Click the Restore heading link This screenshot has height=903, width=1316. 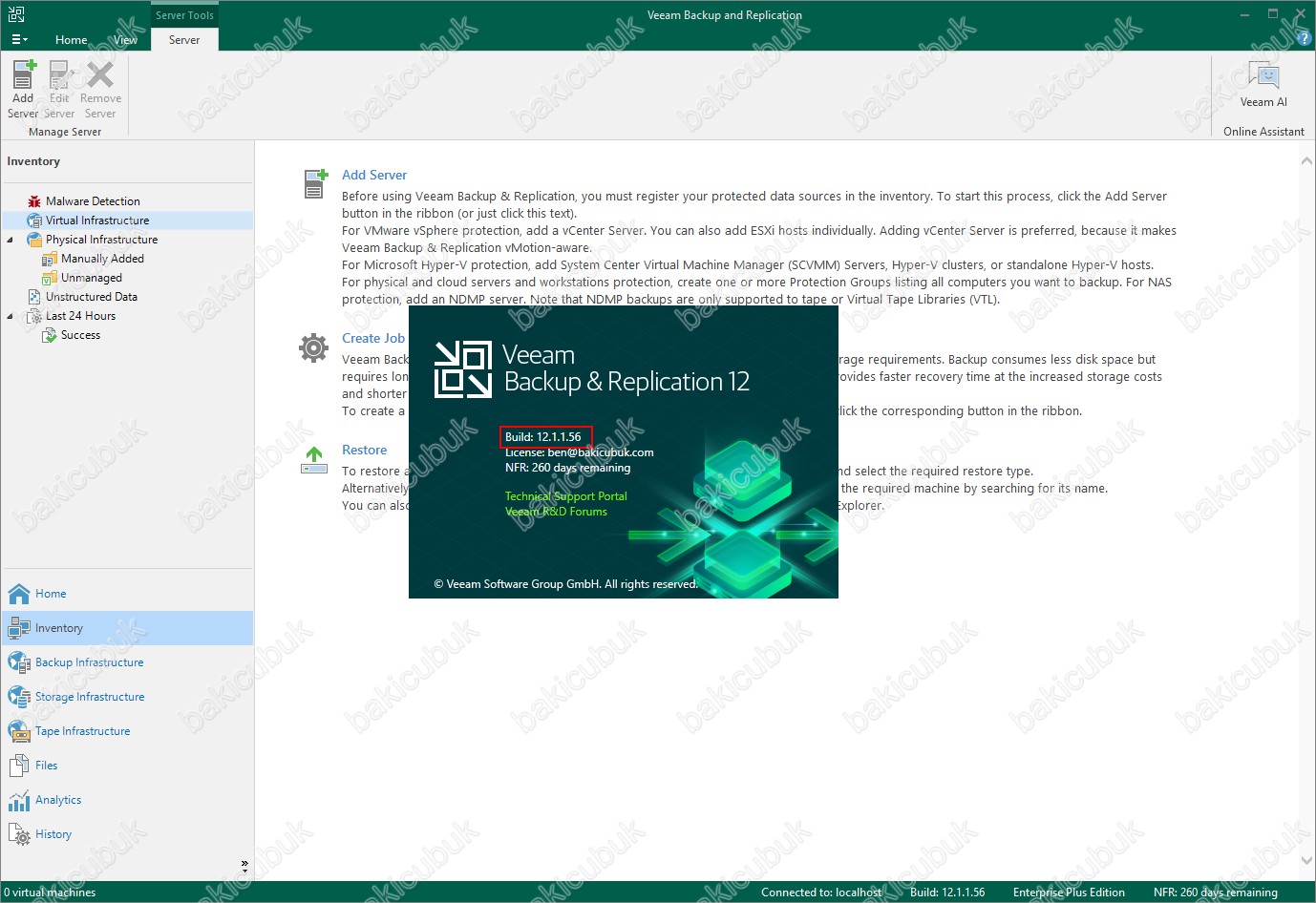point(365,450)
